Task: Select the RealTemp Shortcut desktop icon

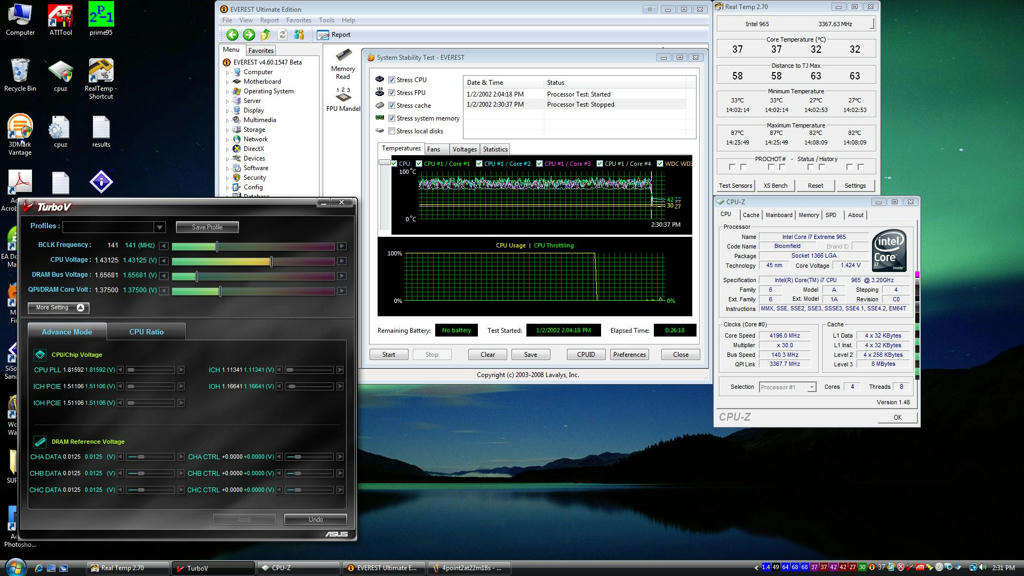Action: tap(101, 79)
